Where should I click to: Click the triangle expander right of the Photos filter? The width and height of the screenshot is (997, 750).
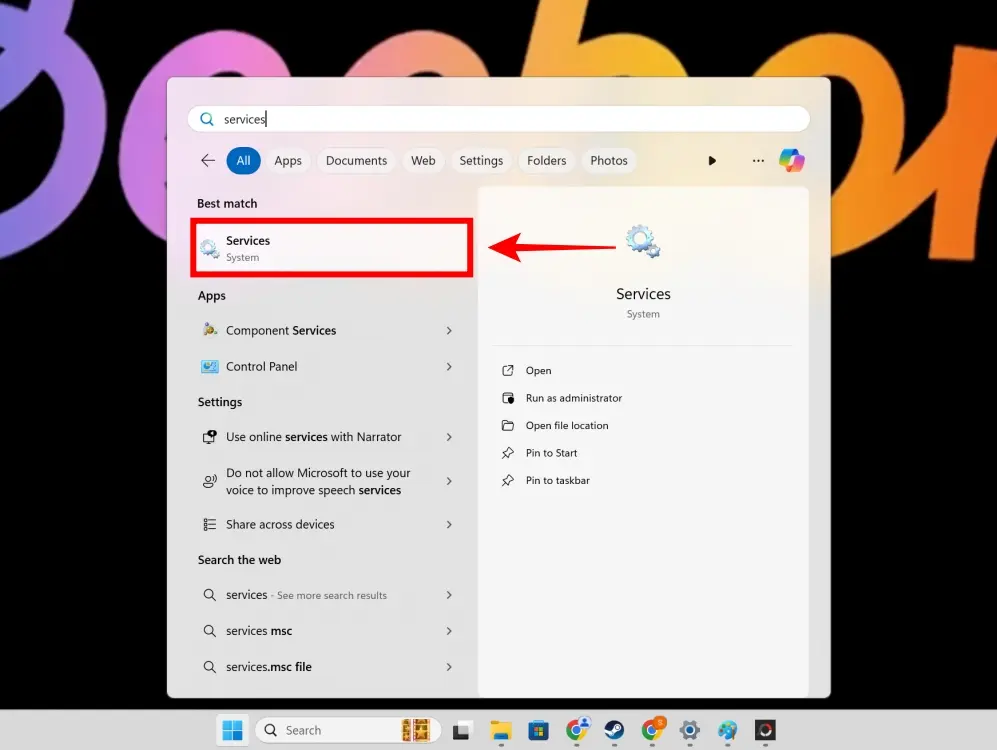pos(712,160)
